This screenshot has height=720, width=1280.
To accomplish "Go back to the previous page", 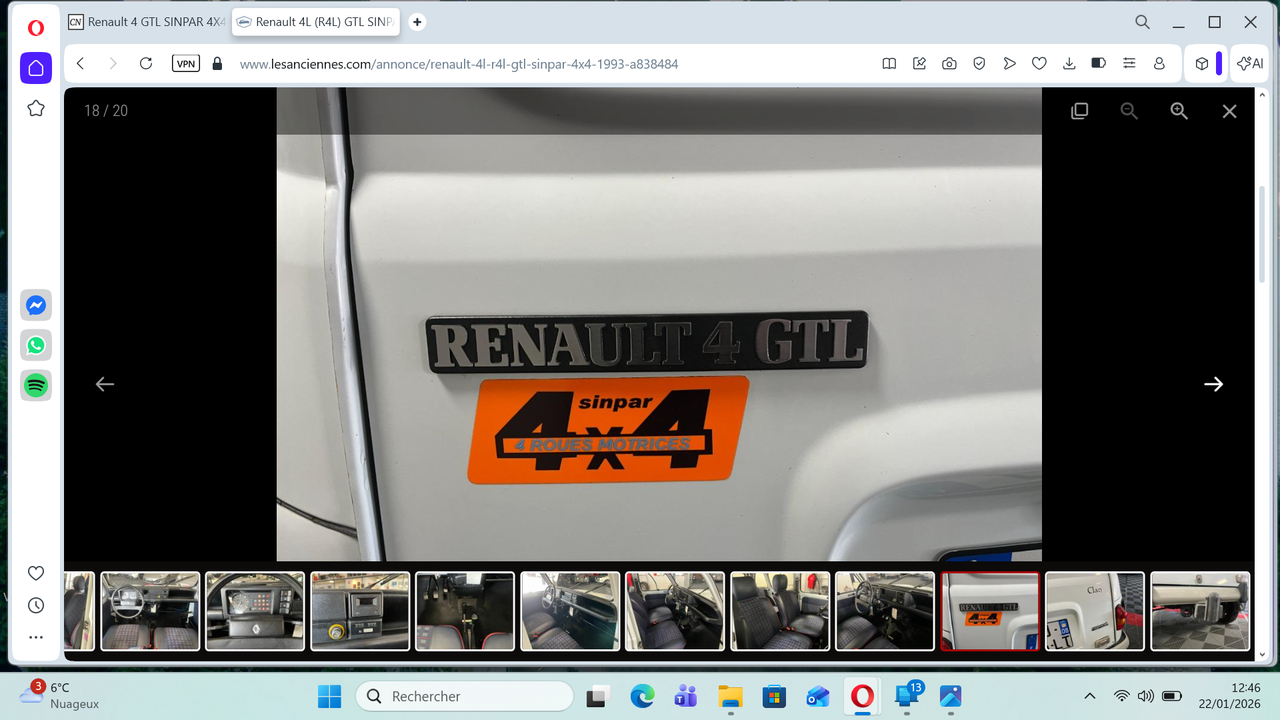I will tap(80, 63).
